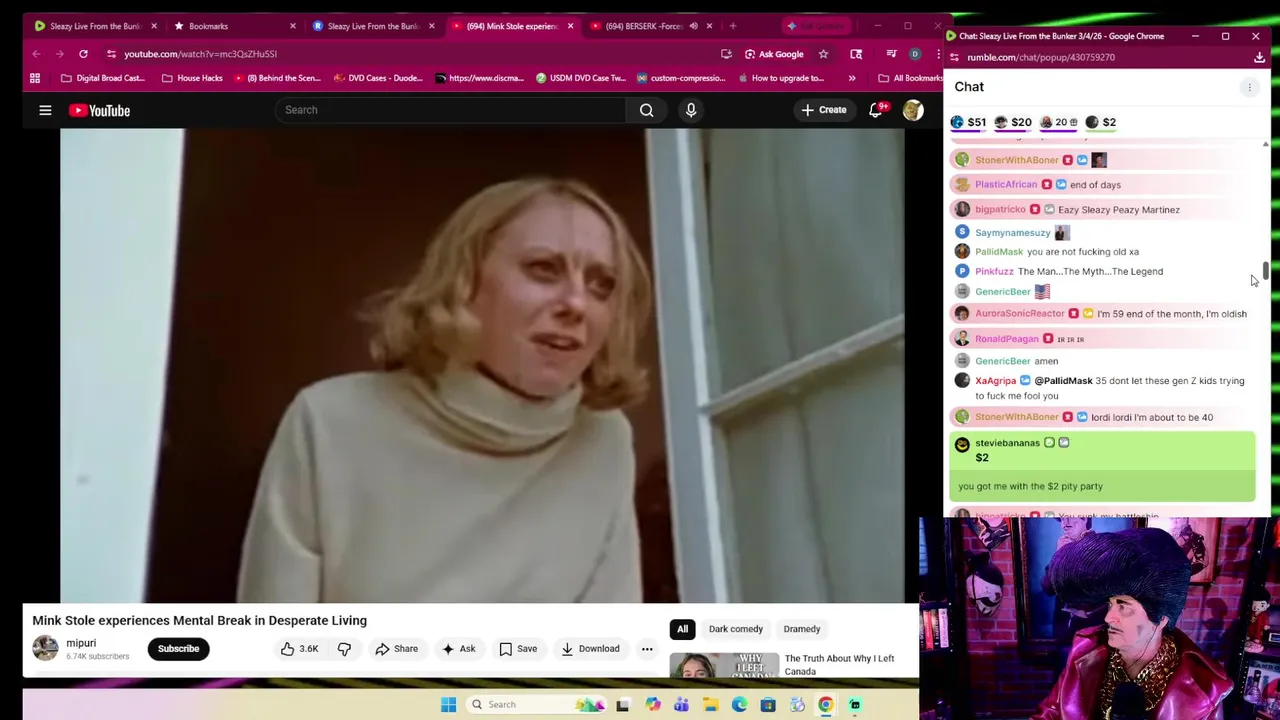Share the video using Share button
Viewport: 1280px width, 720px height.
396,649
